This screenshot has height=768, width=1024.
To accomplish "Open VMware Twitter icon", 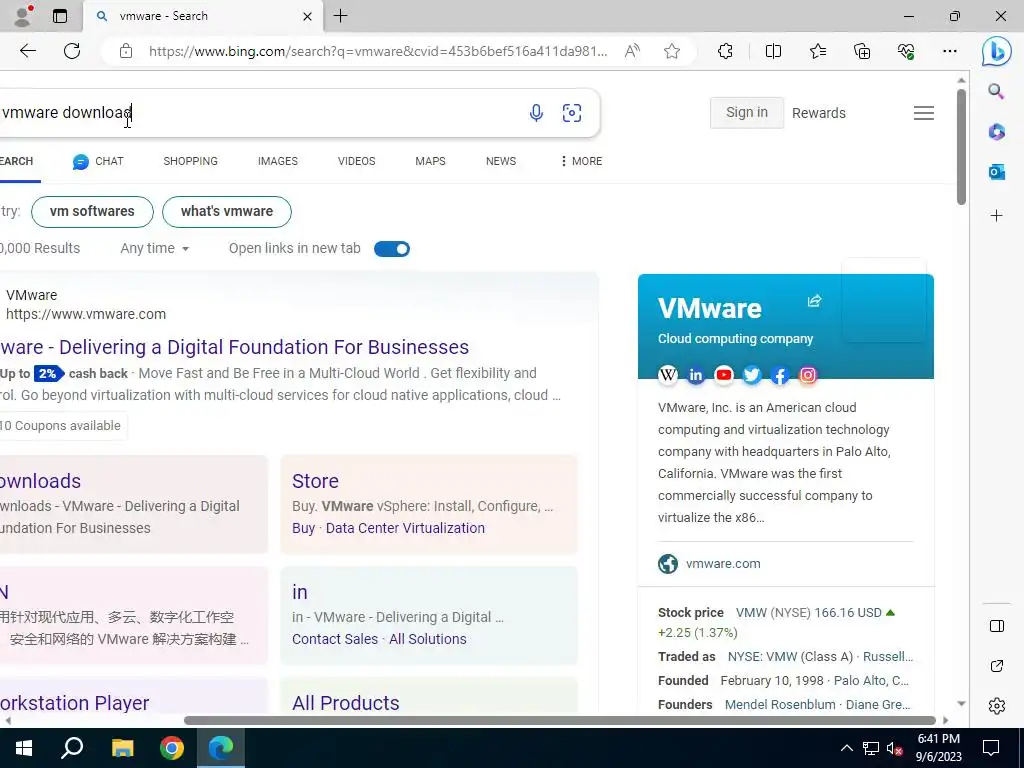I will [x=752, y=375].
